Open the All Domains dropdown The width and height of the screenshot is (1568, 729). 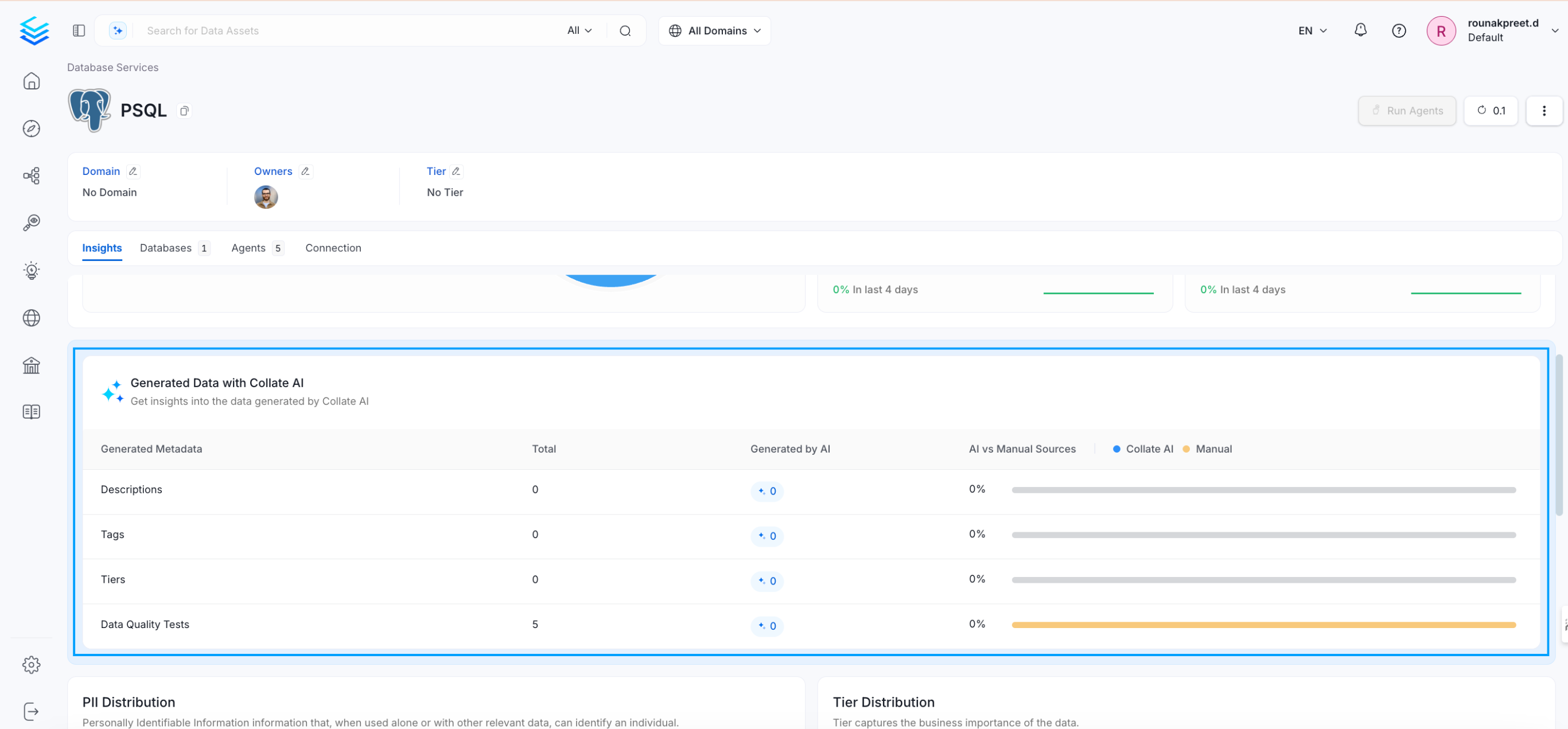(714, 30)
